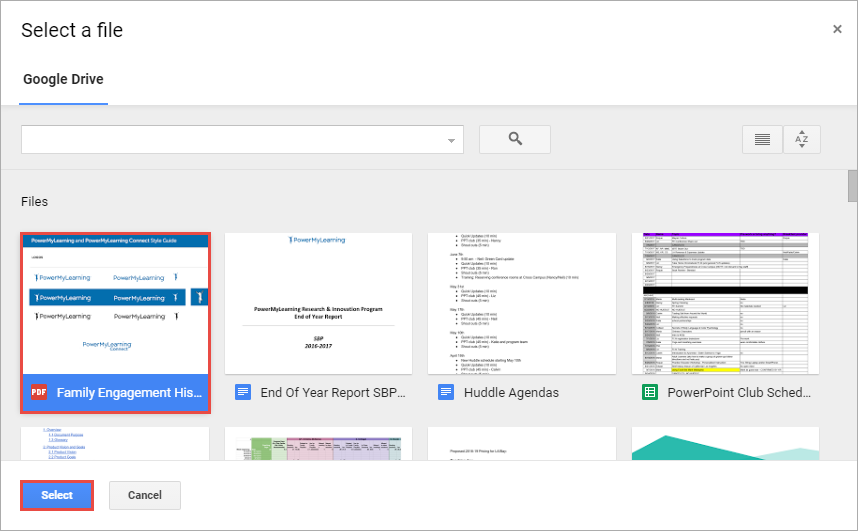Open the Google Drive tab

(63, 79)
